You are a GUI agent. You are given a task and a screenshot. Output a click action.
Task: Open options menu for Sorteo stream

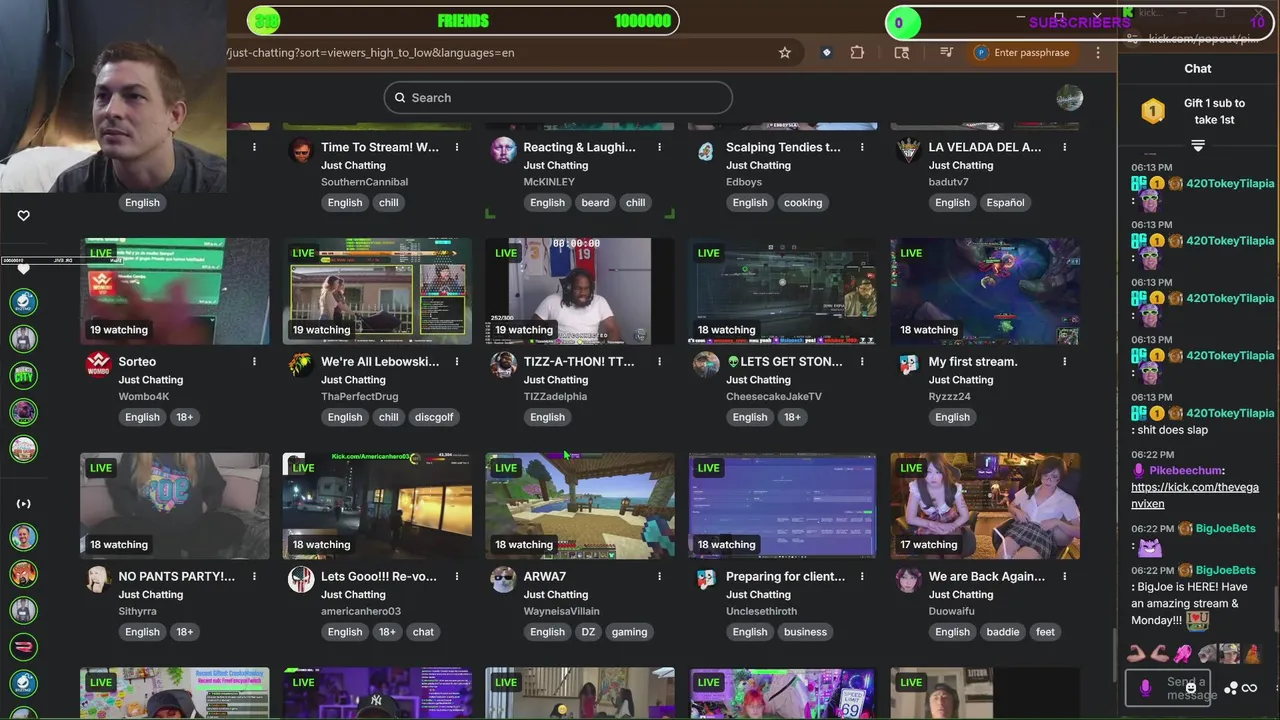point(254,362)
